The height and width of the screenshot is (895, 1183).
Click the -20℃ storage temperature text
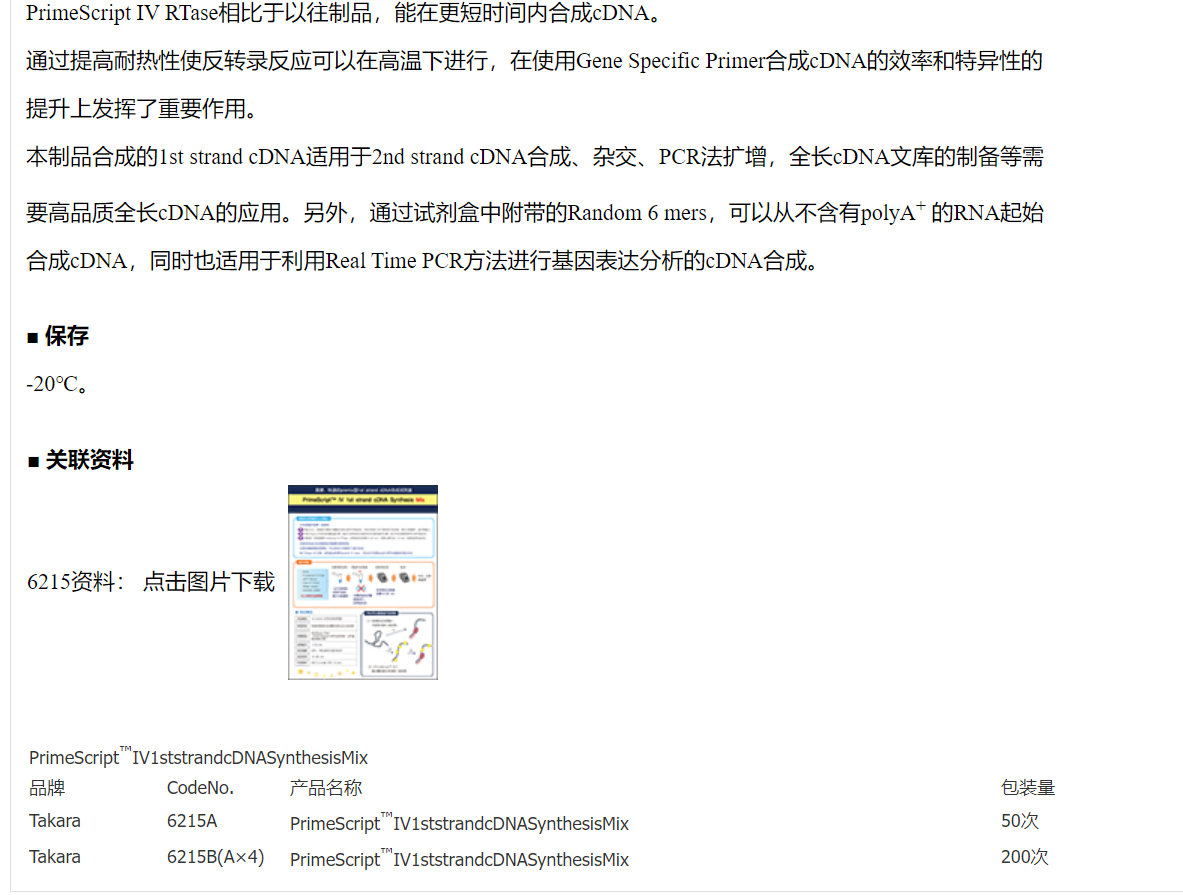click(x=56, y=384)
